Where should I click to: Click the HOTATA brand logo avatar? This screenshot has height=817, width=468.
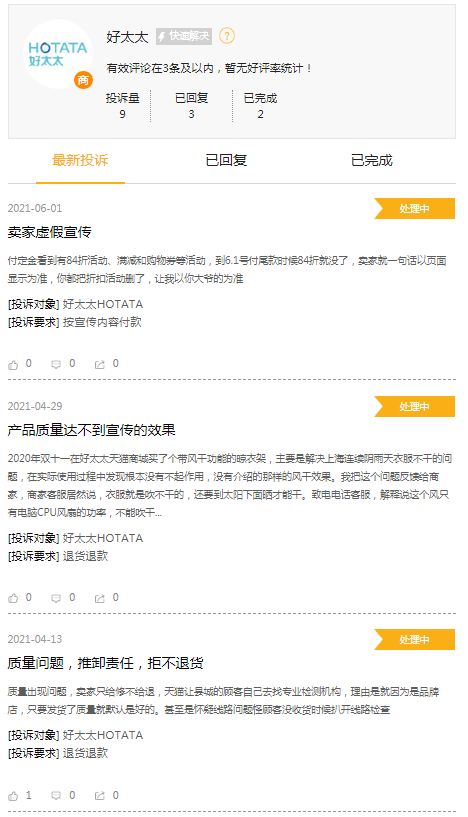[58, 54]
